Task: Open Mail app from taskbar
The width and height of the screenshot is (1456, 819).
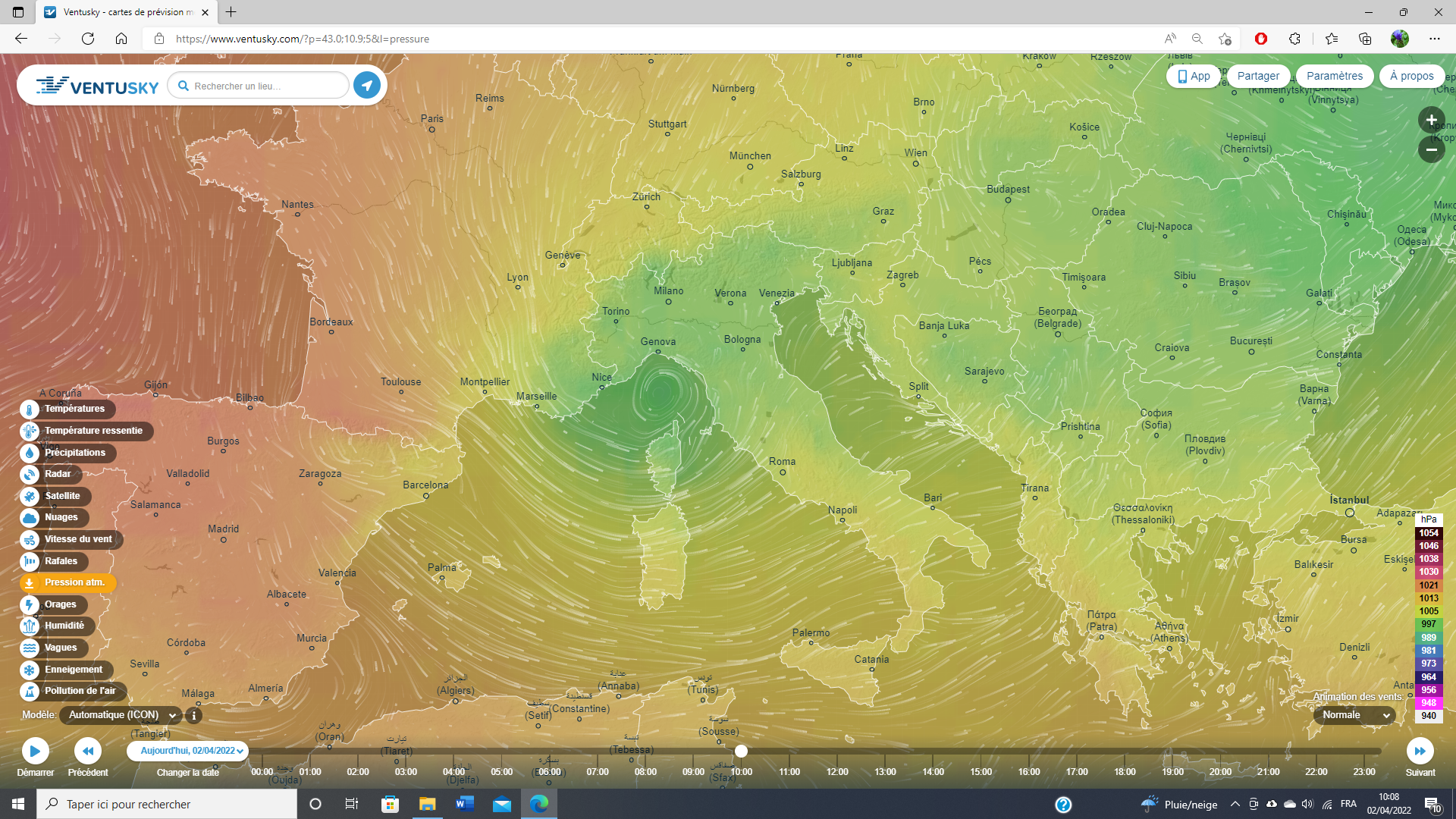Action: (502, 804)
